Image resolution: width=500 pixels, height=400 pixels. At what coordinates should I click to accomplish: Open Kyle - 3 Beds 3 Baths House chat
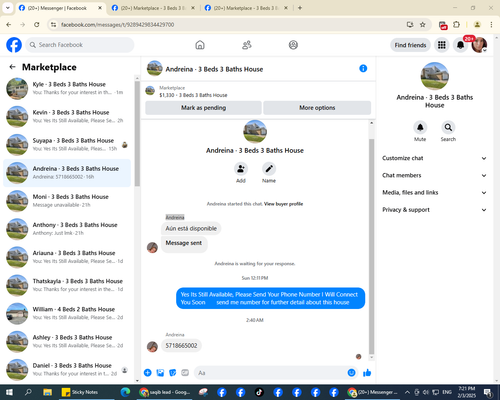67,88
